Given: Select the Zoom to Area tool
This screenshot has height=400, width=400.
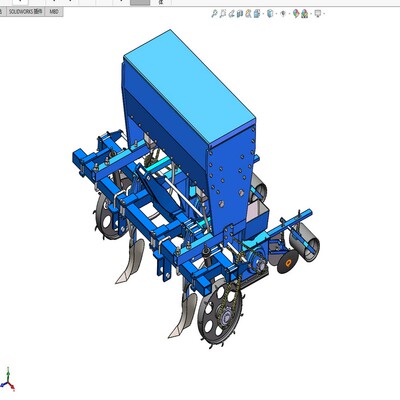Looking at the screenshot, I should click(x=223, y=14).
